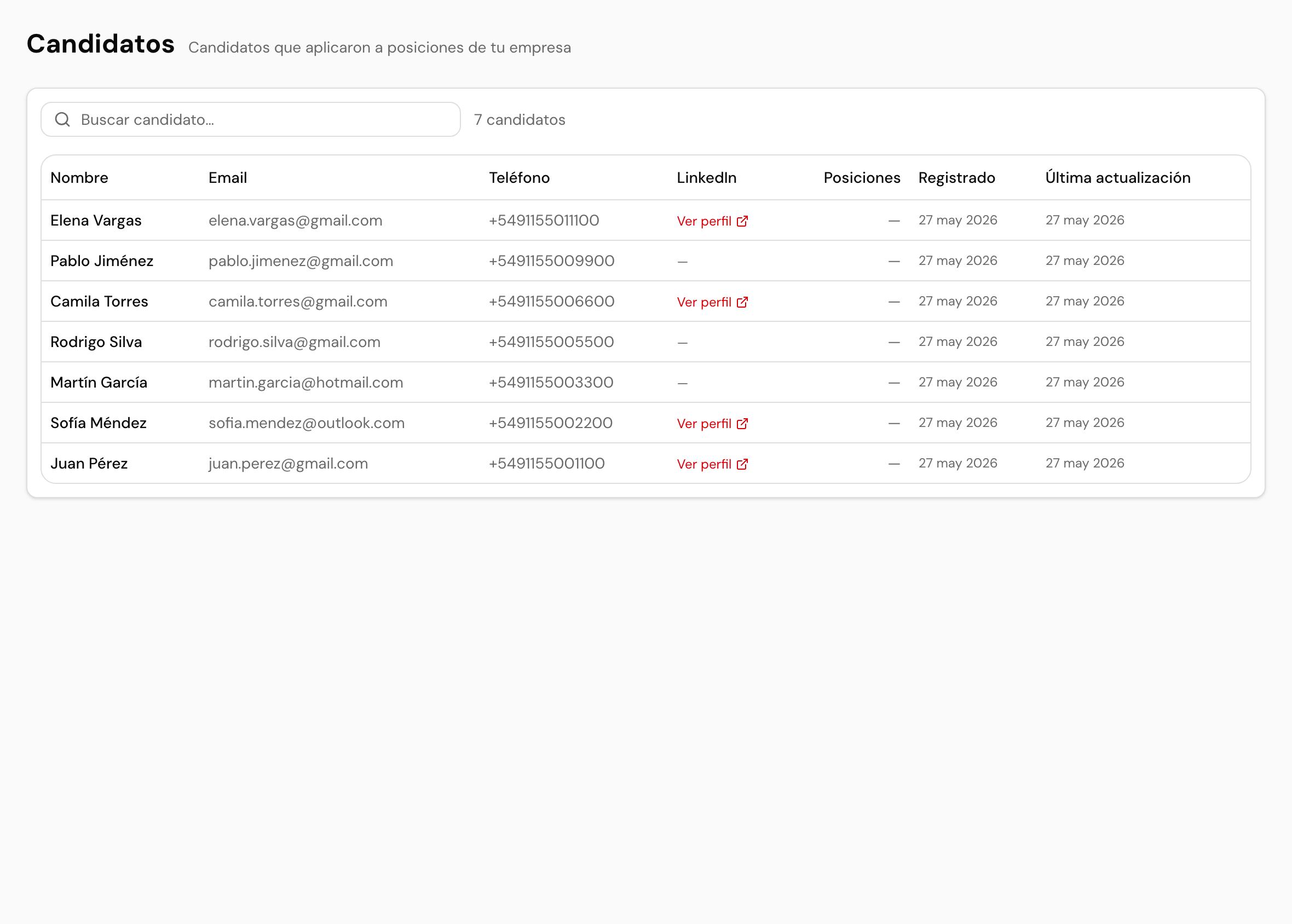This screenshot has width=1292, height=924.
Task: Click phone number +5491155006600
Action: [552, 301]
